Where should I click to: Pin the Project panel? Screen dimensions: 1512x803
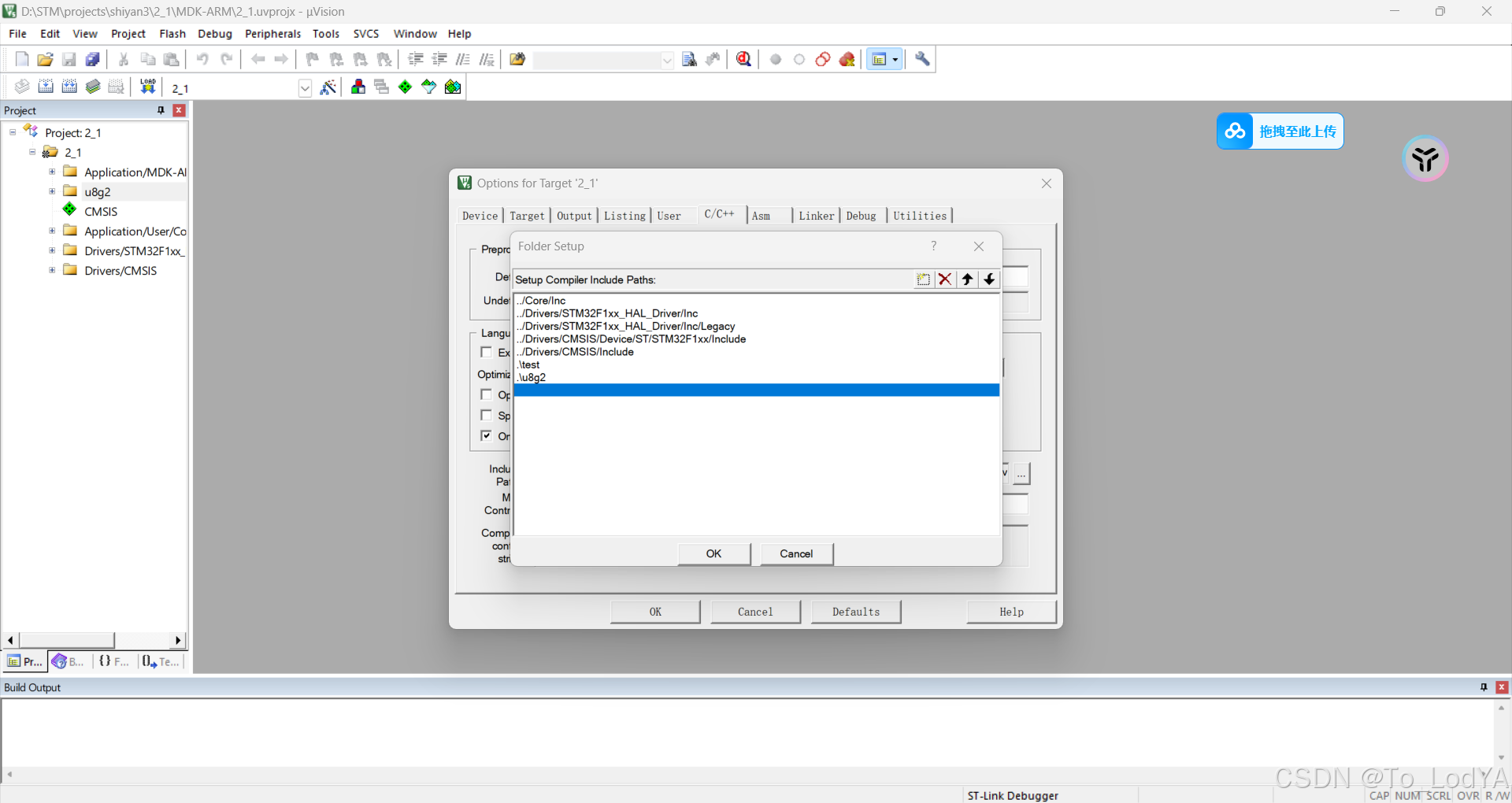point(161,110)
